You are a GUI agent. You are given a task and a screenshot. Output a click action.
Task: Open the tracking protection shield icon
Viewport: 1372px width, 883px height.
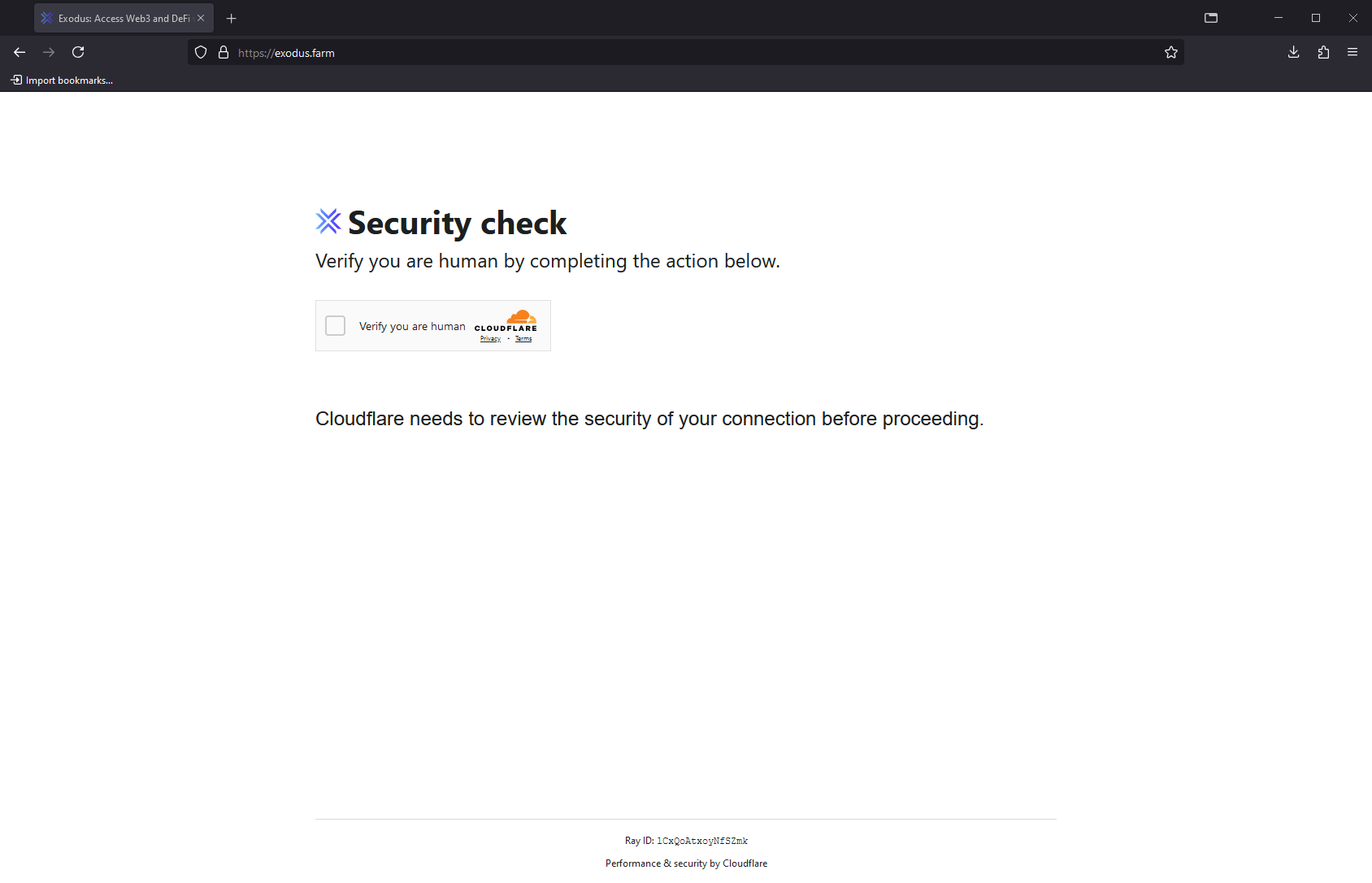[x=201, y=52]
